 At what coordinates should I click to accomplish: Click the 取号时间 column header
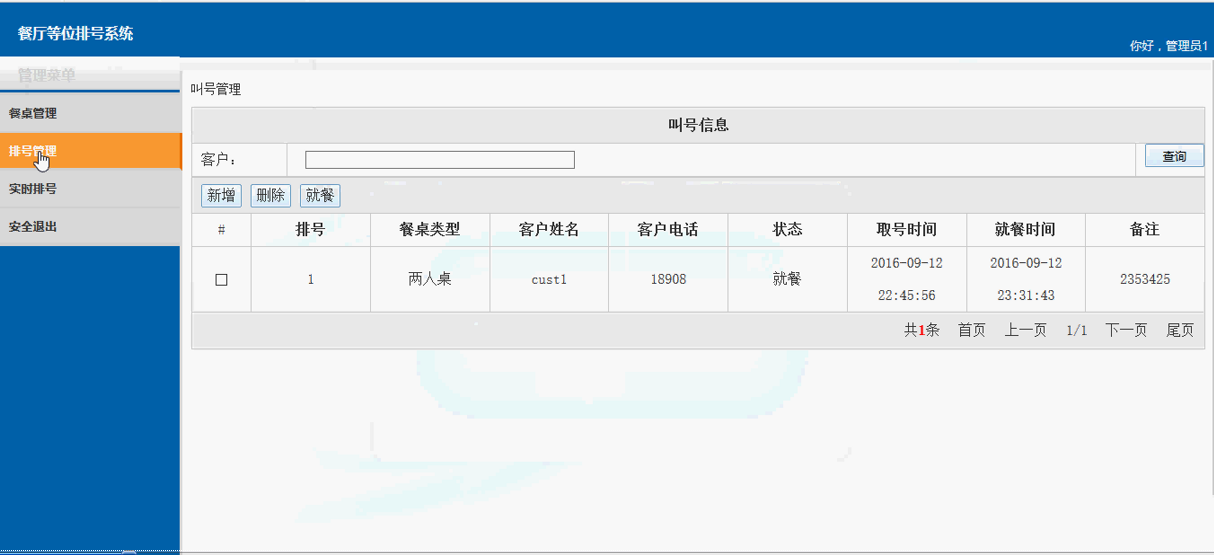pyautogui.click(x=907, y=229)
